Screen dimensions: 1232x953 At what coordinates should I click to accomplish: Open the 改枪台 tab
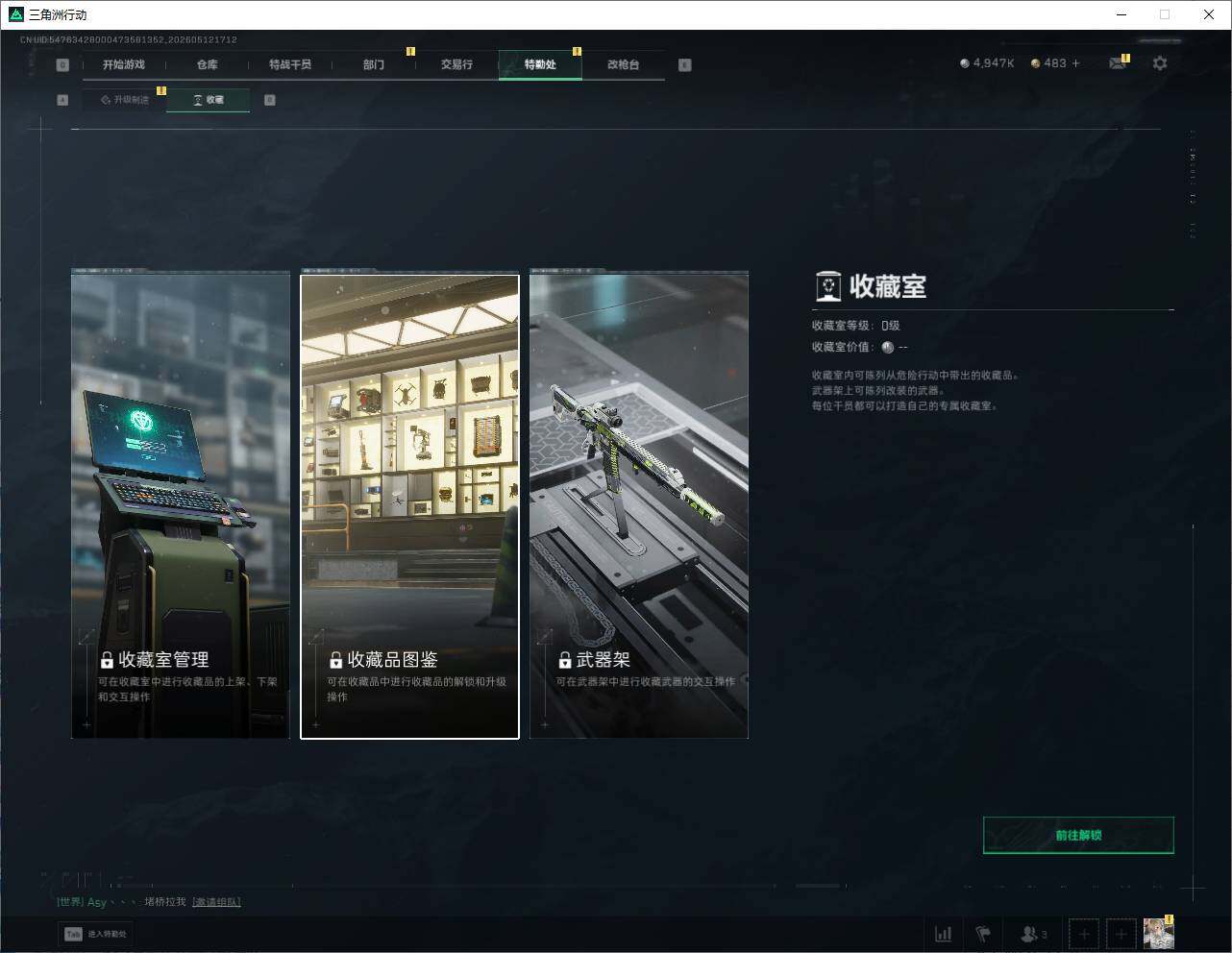tap(623, 64)
